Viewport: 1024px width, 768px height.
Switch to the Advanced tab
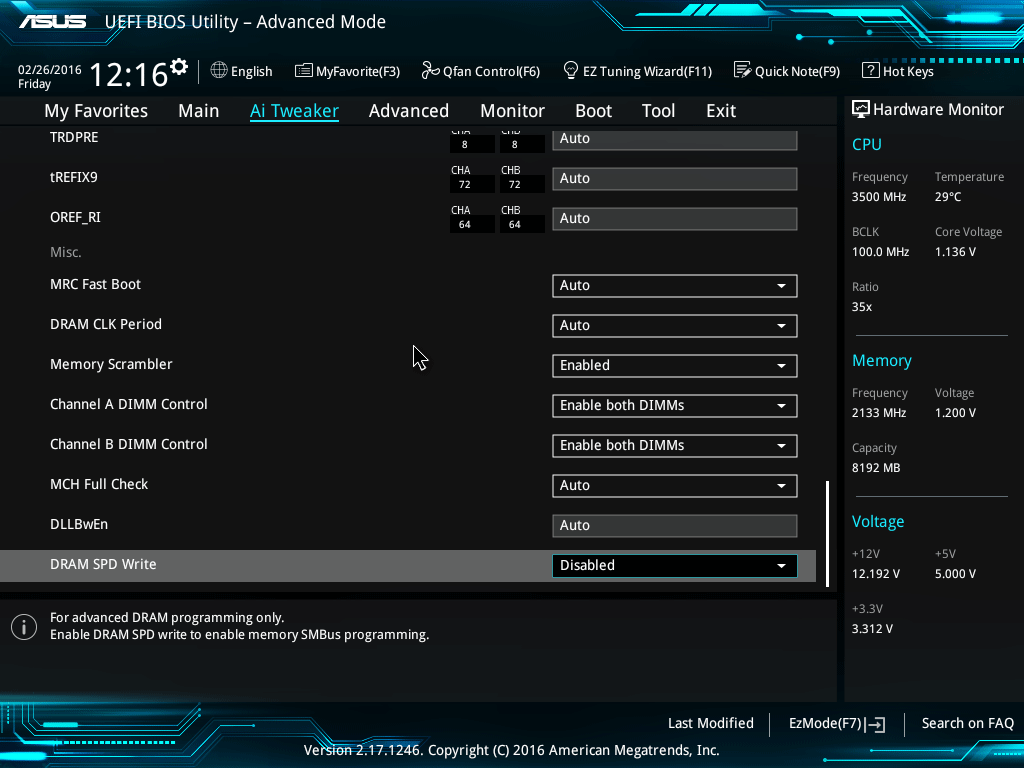[408, 111]
